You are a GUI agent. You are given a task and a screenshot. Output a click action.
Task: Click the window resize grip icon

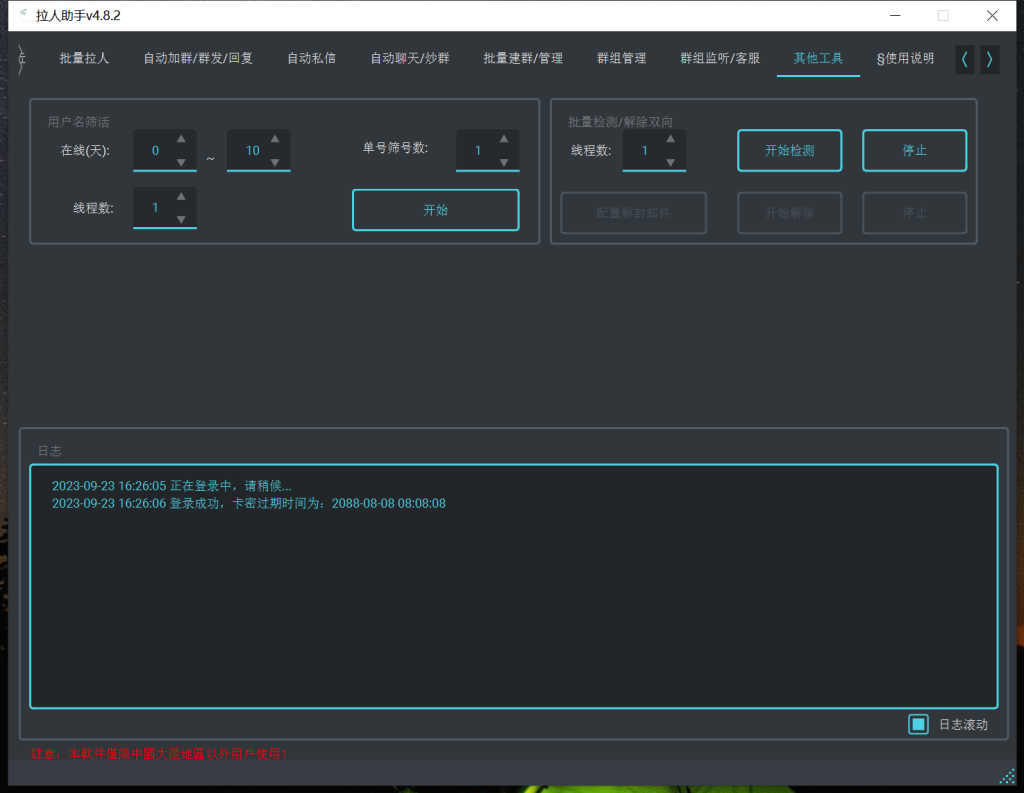pos(1007,776)
